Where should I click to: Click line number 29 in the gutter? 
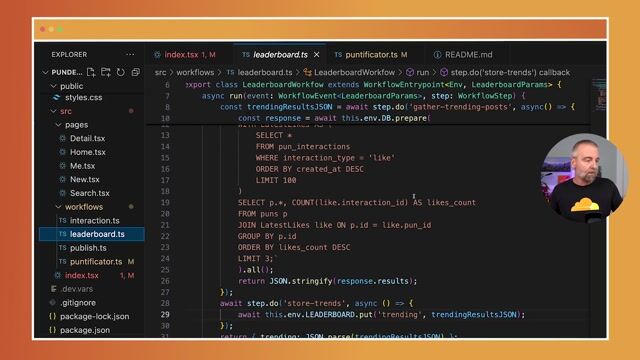pyautogui.click(x=165, y=315)
